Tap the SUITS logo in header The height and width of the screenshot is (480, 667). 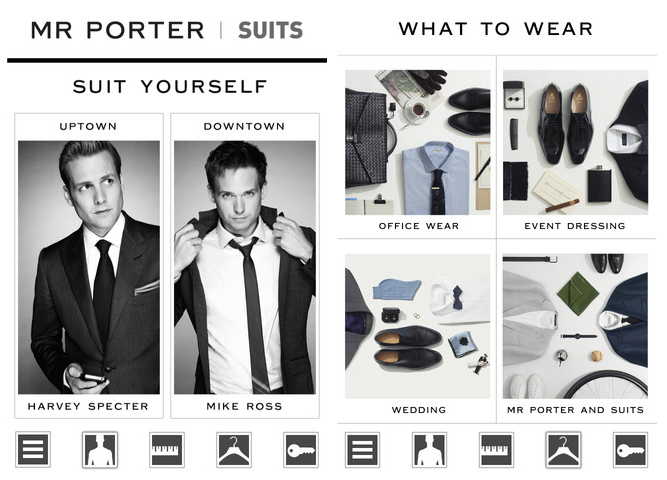pos(271,31)
